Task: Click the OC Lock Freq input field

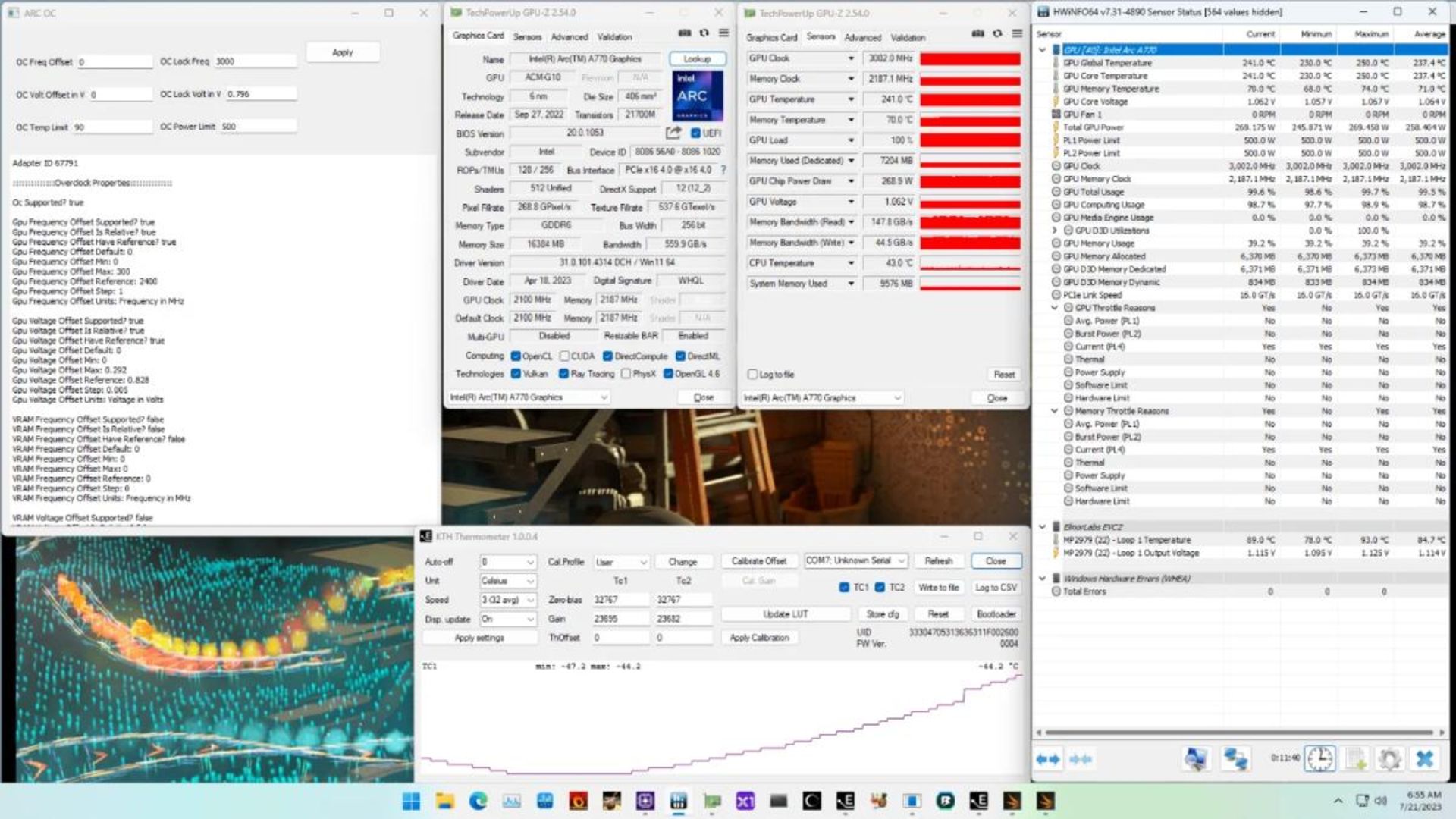Action: click(x=255, y=61)
